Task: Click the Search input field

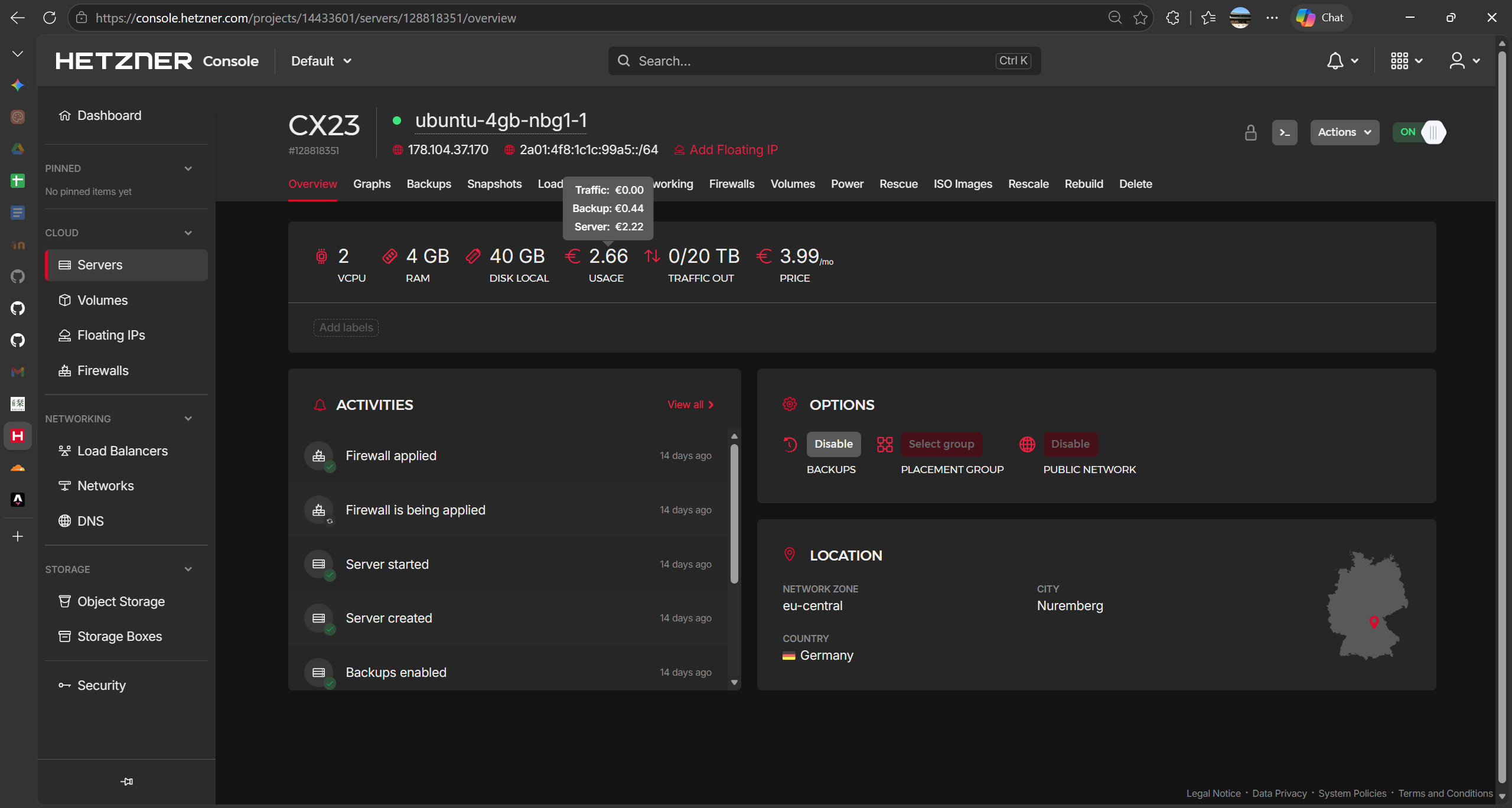Action: pos(825,61)
